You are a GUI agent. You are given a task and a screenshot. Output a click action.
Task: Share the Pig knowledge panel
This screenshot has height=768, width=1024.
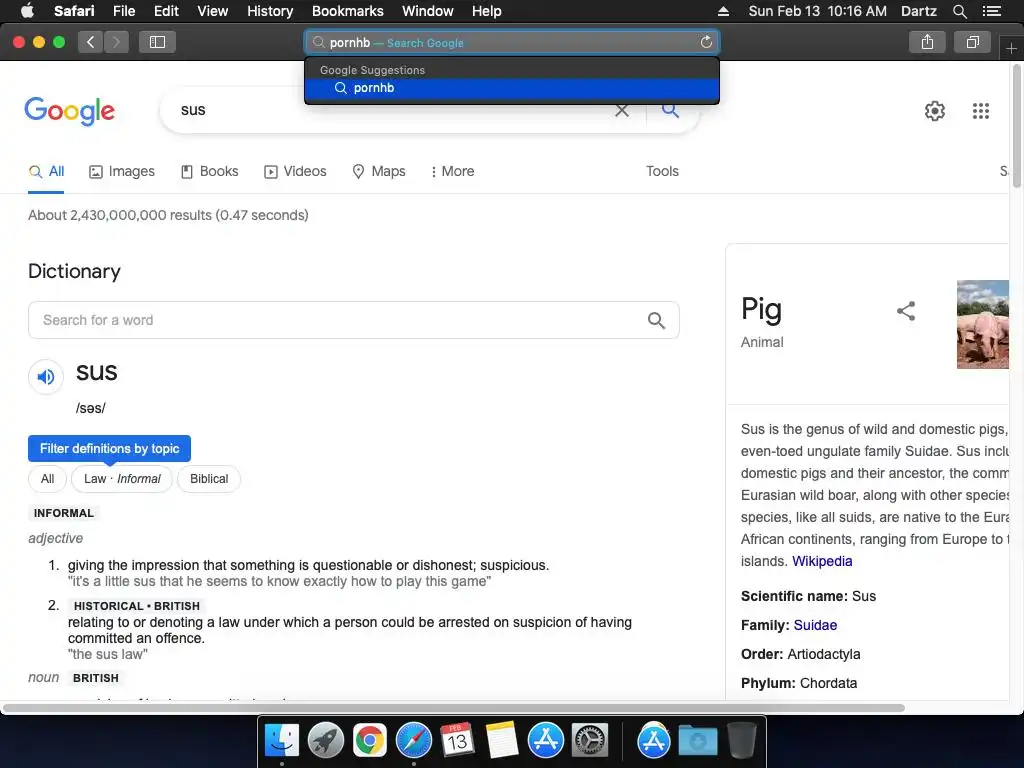pos(906,311)
